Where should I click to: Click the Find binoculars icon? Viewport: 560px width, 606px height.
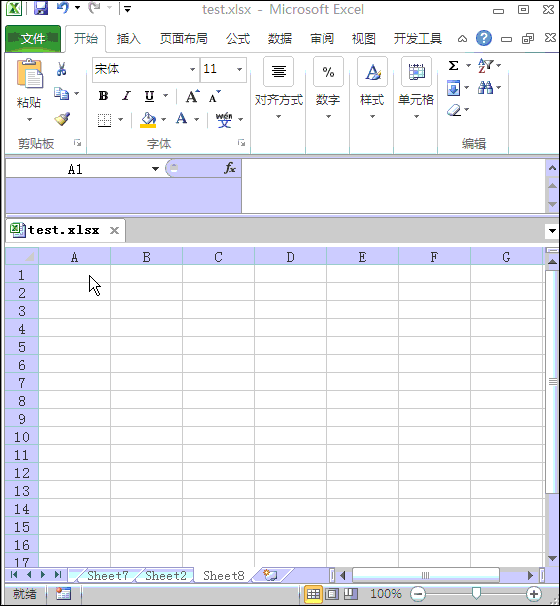tap(485, 88)
